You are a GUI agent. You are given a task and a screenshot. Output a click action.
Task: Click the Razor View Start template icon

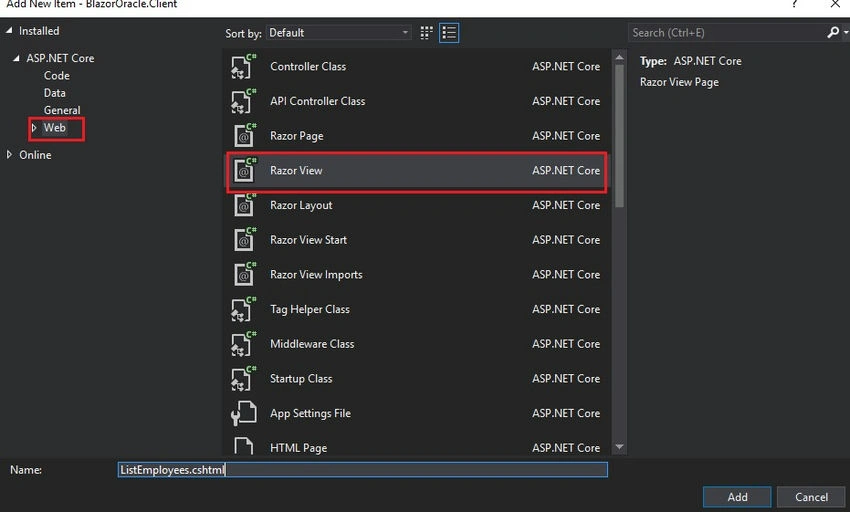coord(244,240)
